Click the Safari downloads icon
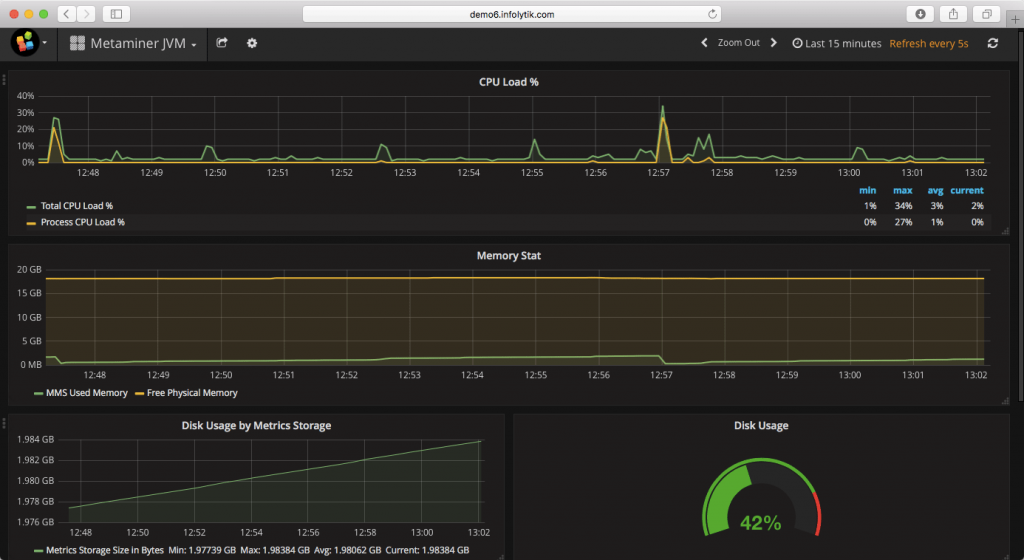Screen dimensions: 1024x560 pos(919,14)
